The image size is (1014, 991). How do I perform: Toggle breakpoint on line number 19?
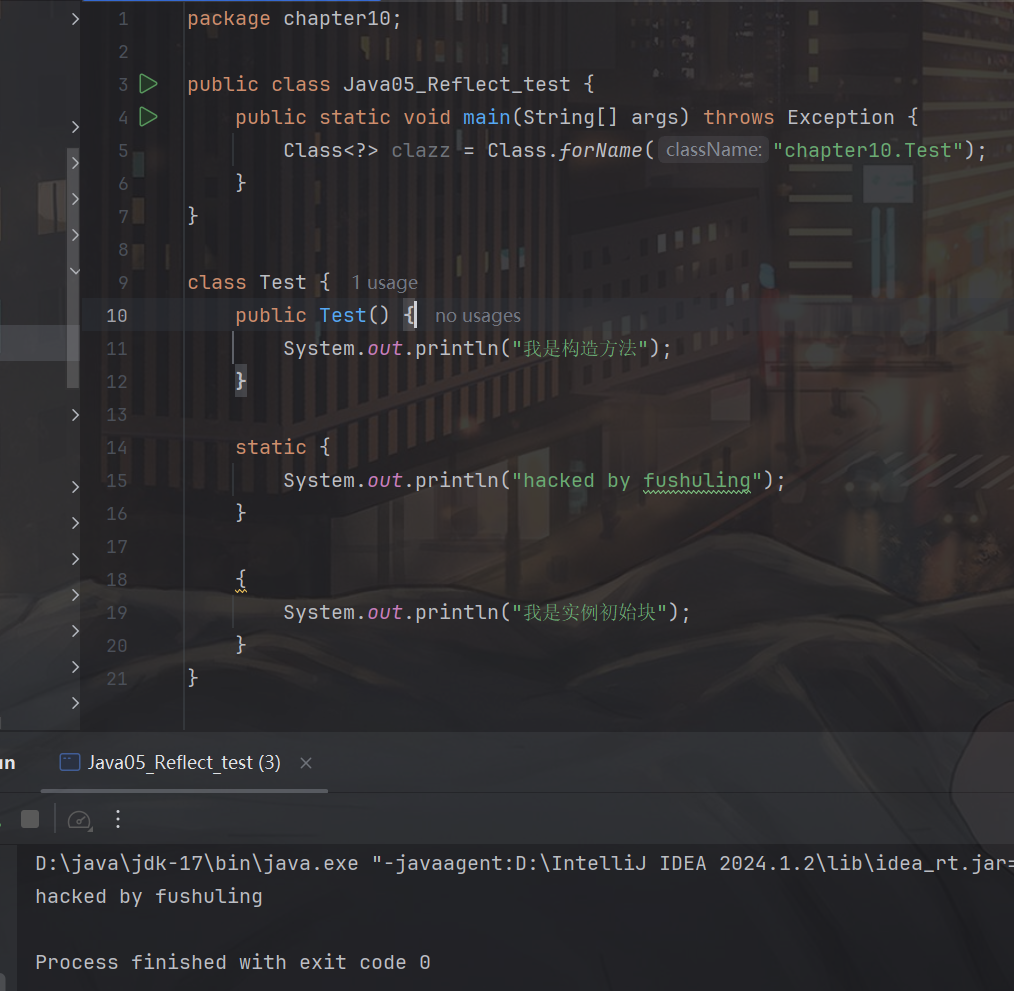coord(116,613)
